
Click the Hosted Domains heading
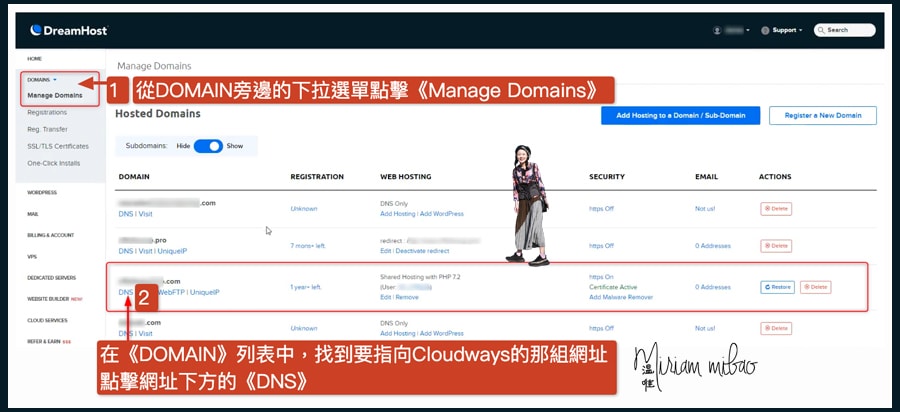pyautogui.click(x=158, y=114)
